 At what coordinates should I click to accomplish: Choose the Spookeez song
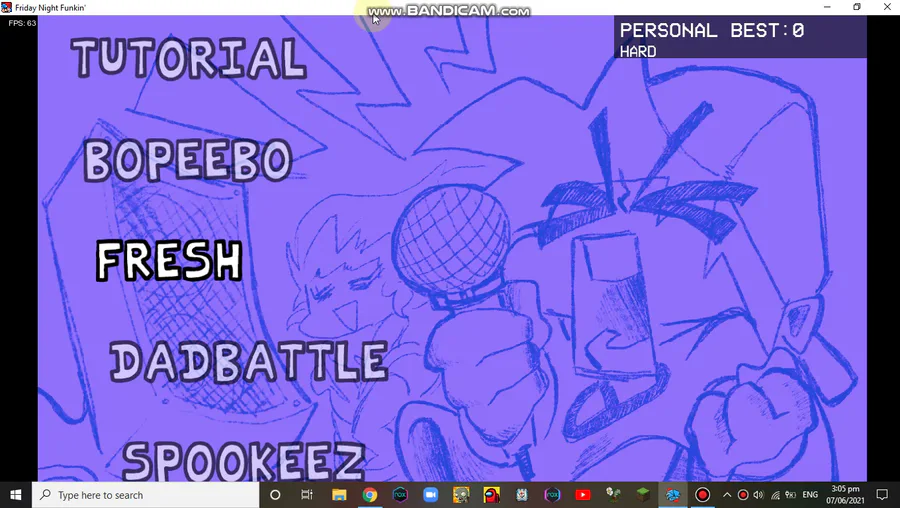tap(243, 461)
